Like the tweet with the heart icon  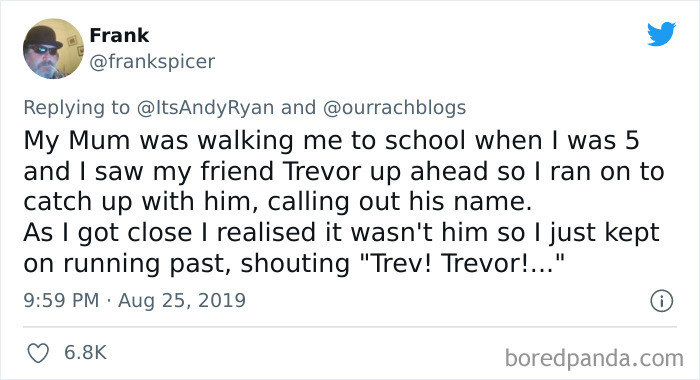tap(38, 353)
